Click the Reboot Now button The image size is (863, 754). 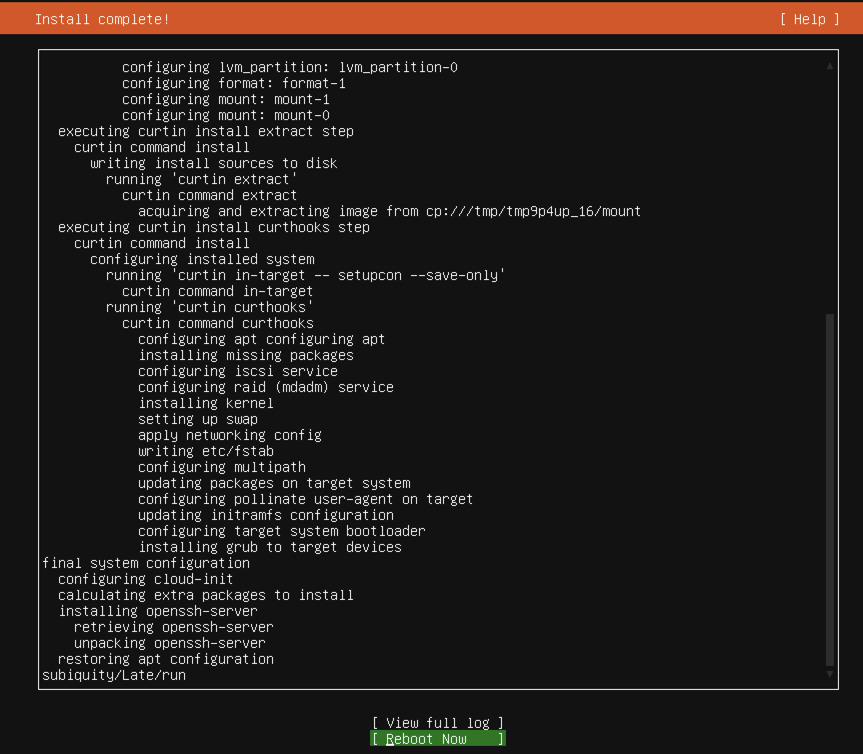click(x=438, y=739)
